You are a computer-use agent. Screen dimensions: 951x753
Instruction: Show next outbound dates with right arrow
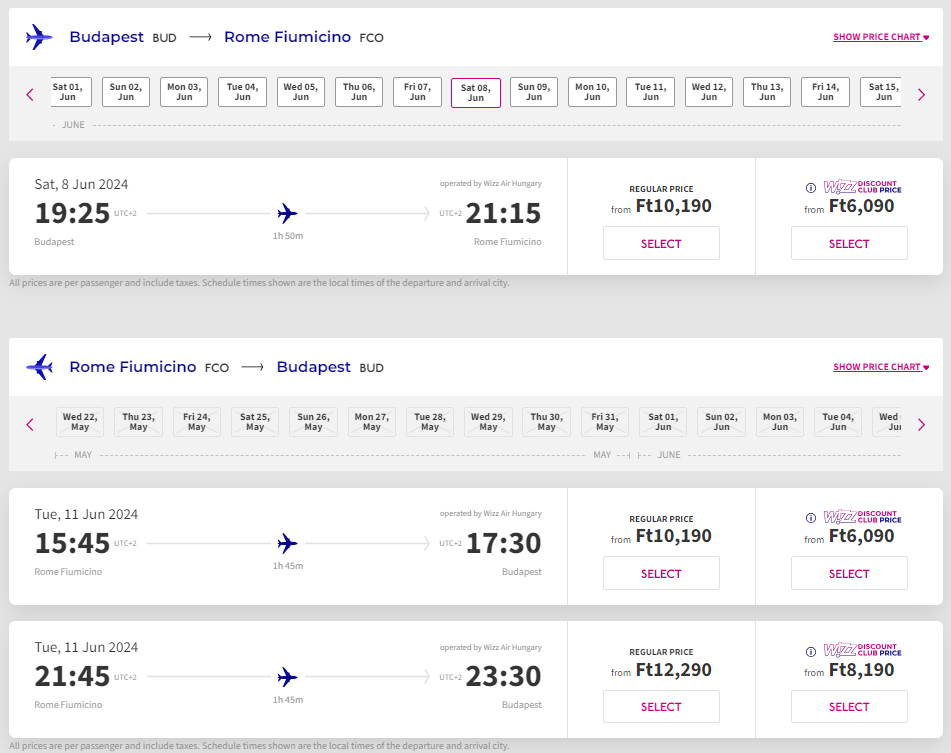[921, 95]
